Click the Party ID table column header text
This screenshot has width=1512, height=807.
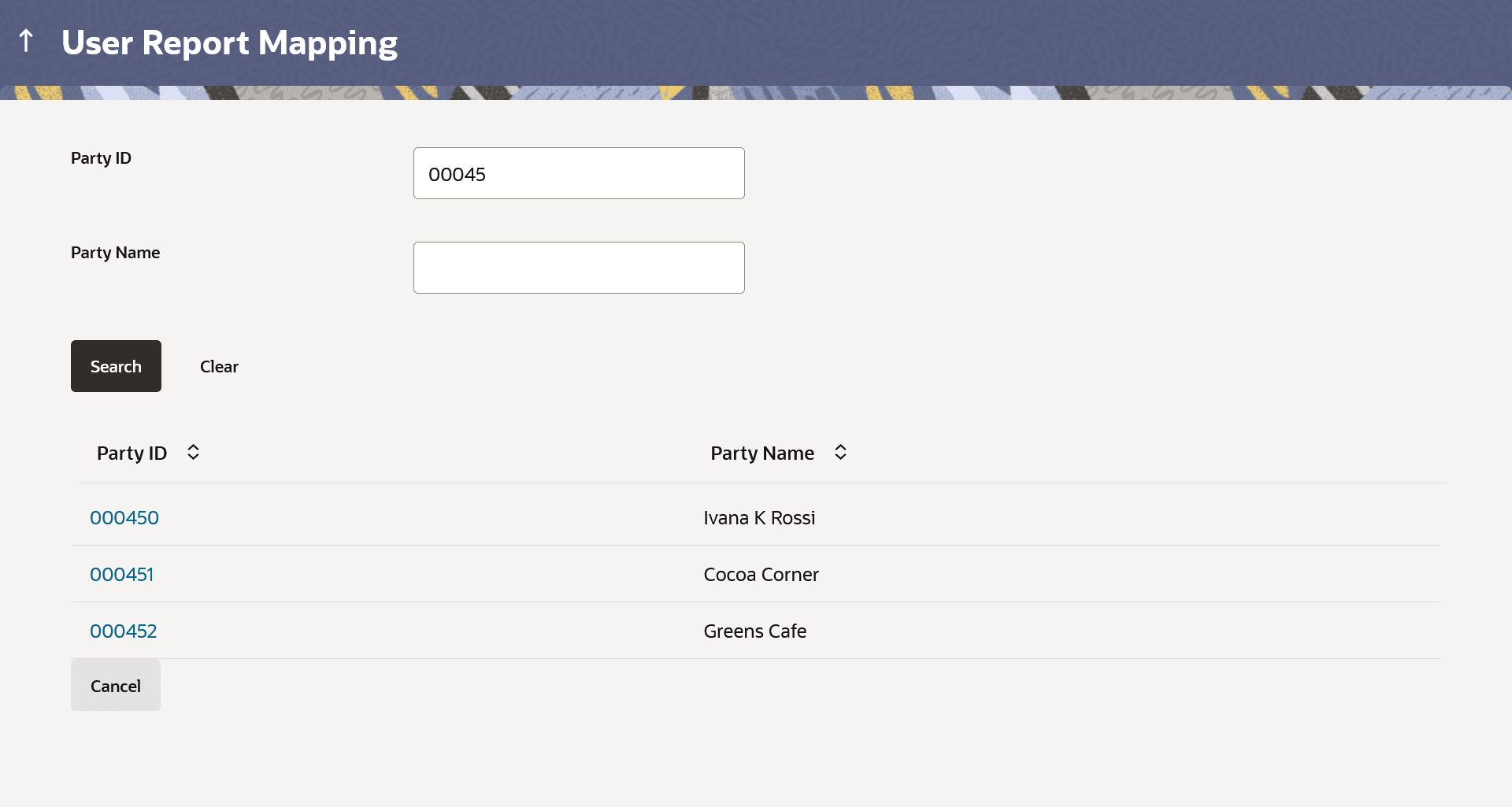point(132,453)
